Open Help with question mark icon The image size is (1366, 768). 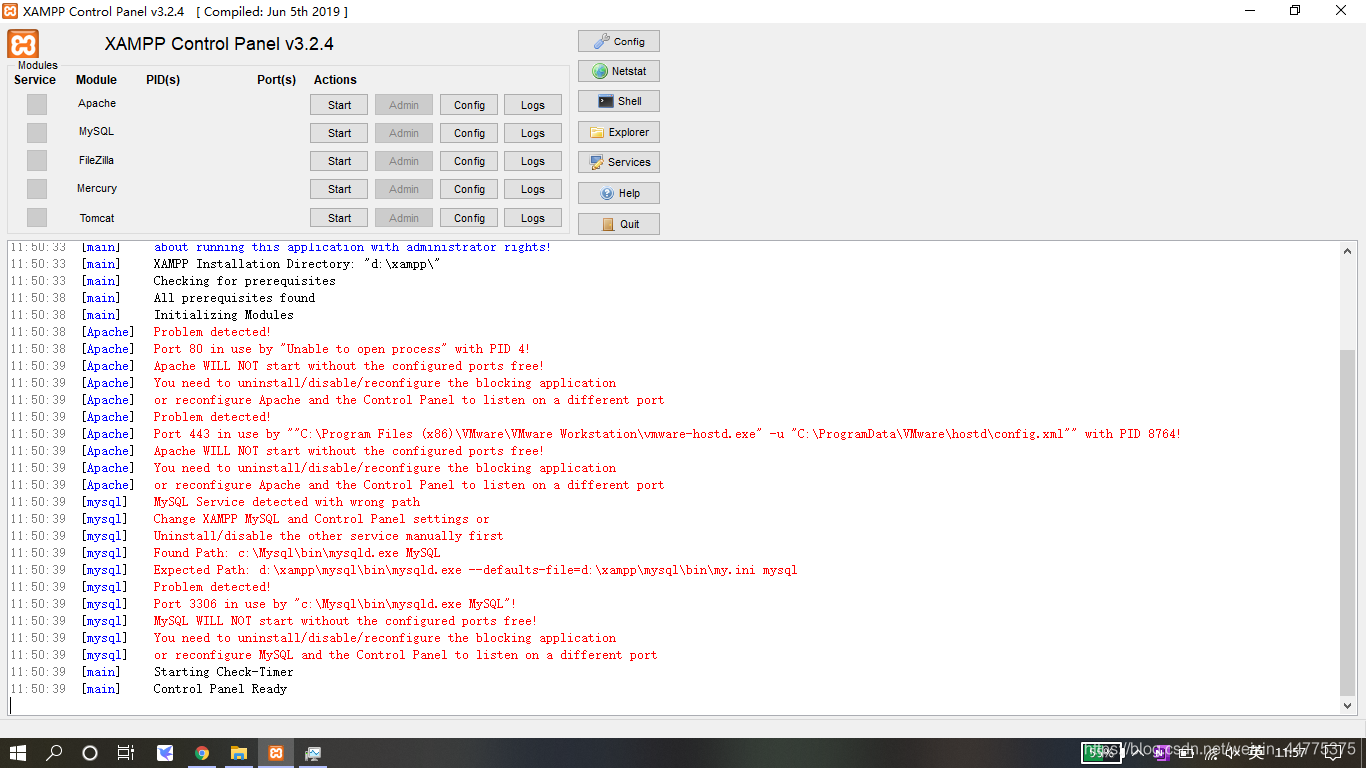(619, 193)
